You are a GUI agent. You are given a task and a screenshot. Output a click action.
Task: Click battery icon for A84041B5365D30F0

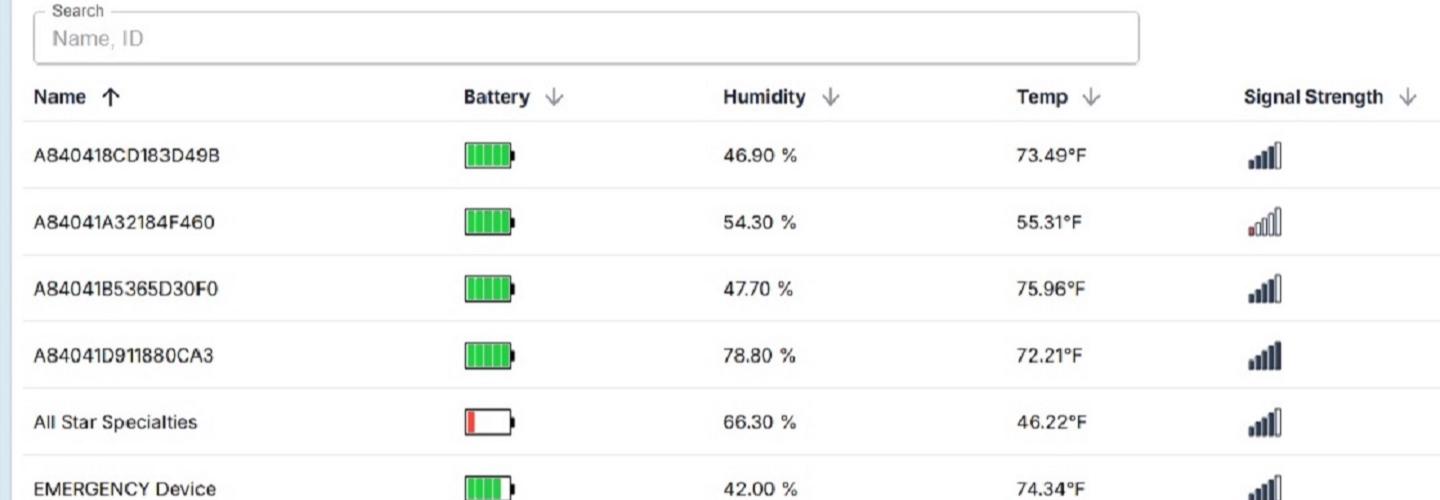[x=489, y=290]
